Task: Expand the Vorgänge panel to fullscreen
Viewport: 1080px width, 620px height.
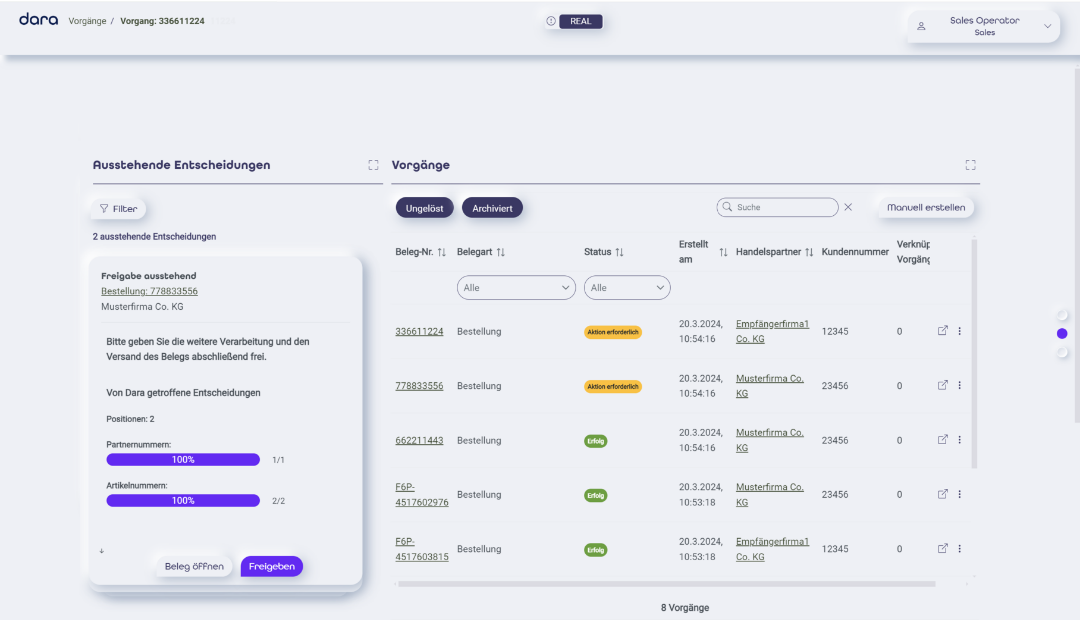Action: (x=970, y=165)
